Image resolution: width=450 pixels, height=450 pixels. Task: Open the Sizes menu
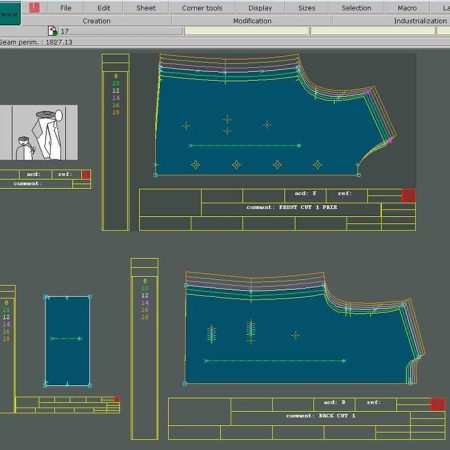click(307, 8)
